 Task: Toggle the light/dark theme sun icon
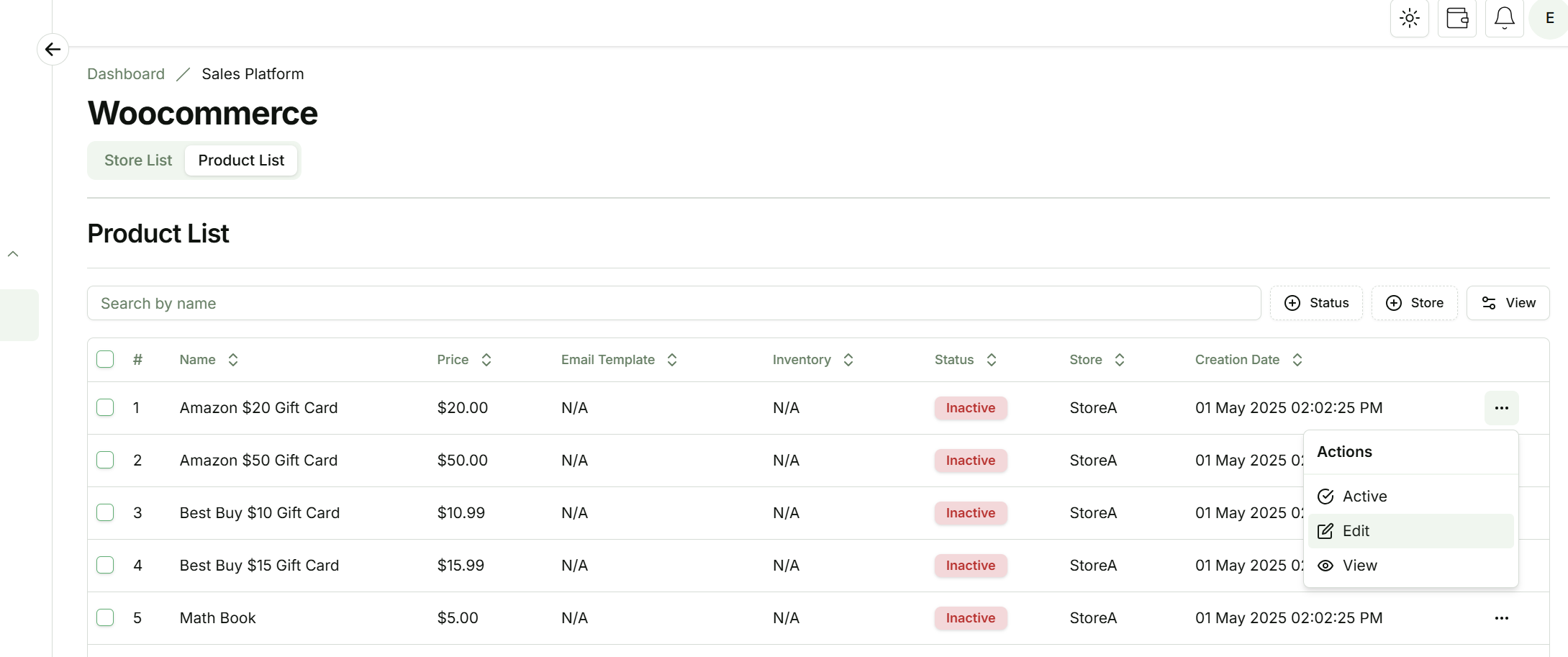point(1409,18)
